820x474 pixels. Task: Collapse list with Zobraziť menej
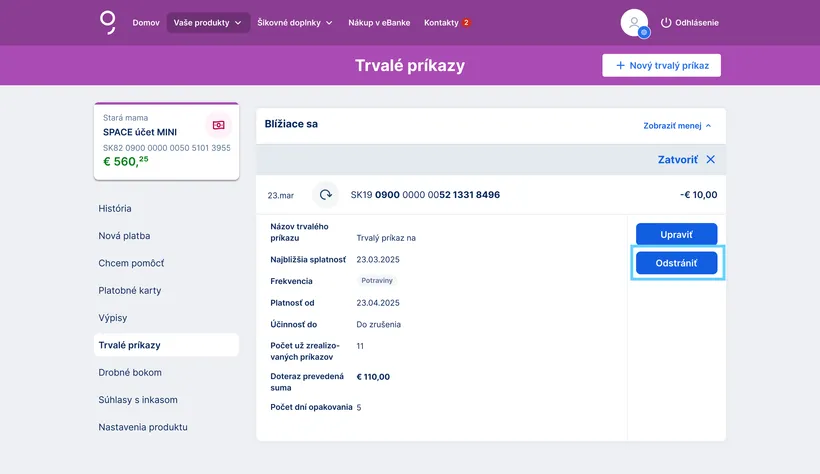click(677, 126)
